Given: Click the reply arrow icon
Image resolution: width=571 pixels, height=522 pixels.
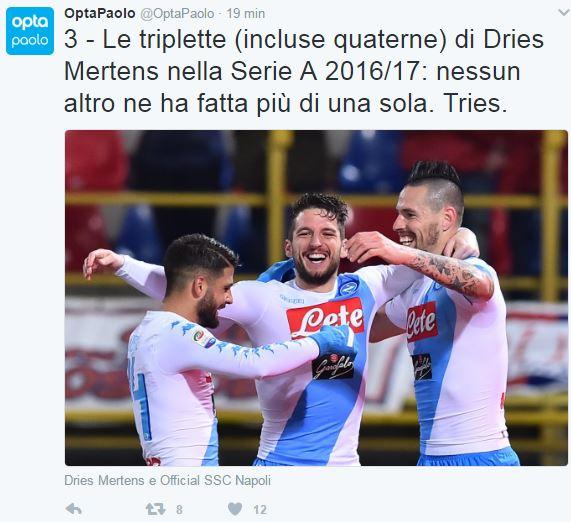Looking at the screenshot, I should (74, 509).
